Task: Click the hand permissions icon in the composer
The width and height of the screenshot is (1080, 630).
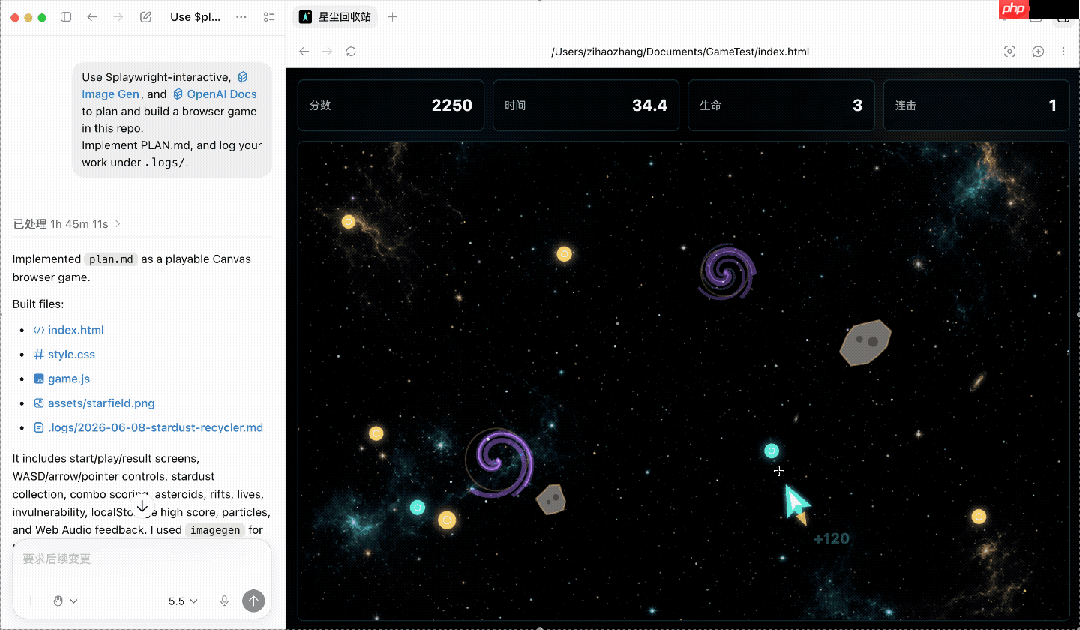Action: 58,601
